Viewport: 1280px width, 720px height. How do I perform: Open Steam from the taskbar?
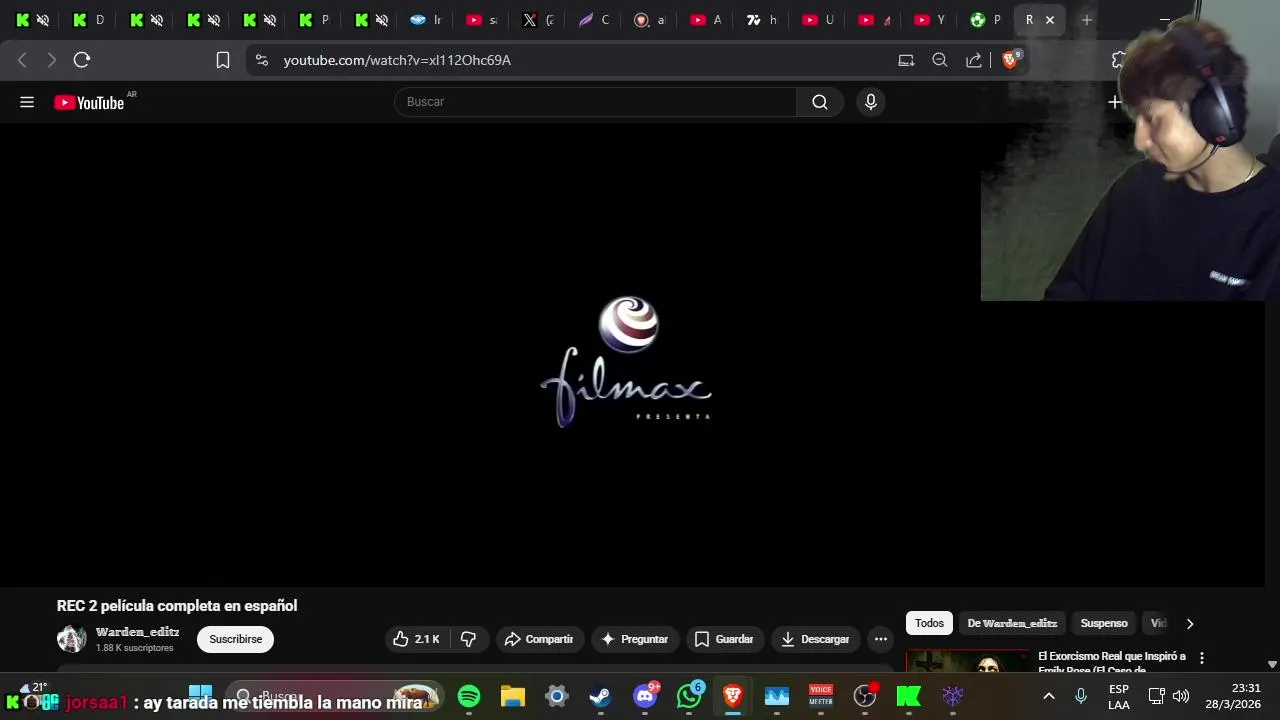pos(600,696)
